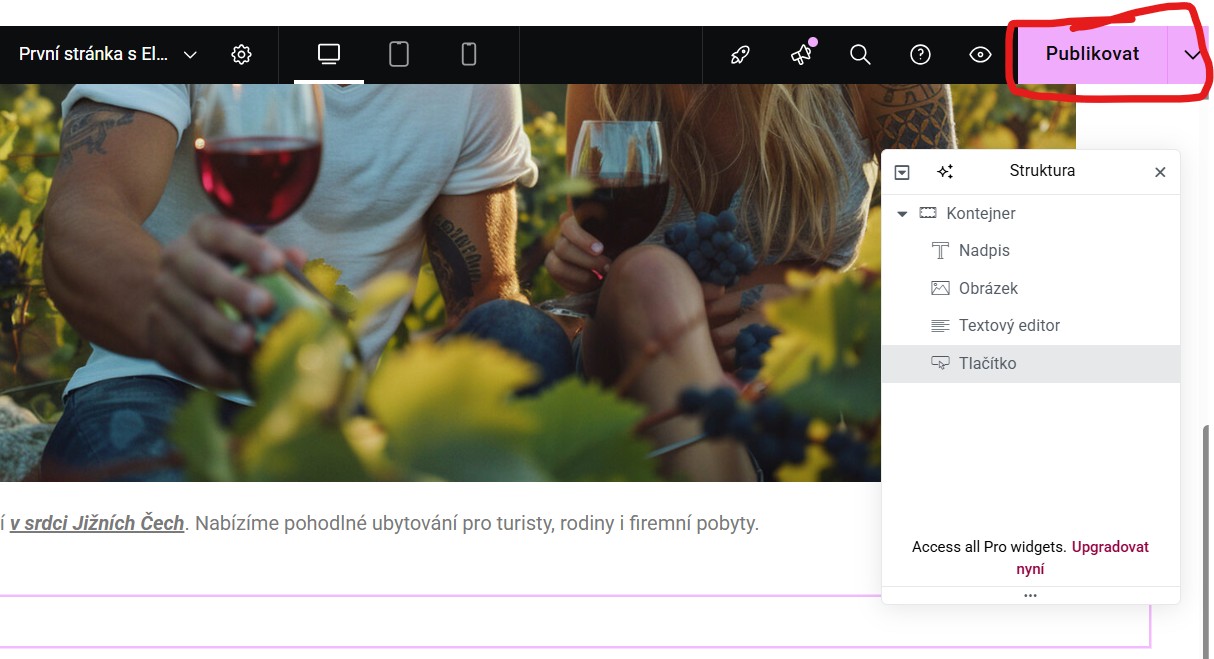Close the Struktura panel

pos(1160,172)
